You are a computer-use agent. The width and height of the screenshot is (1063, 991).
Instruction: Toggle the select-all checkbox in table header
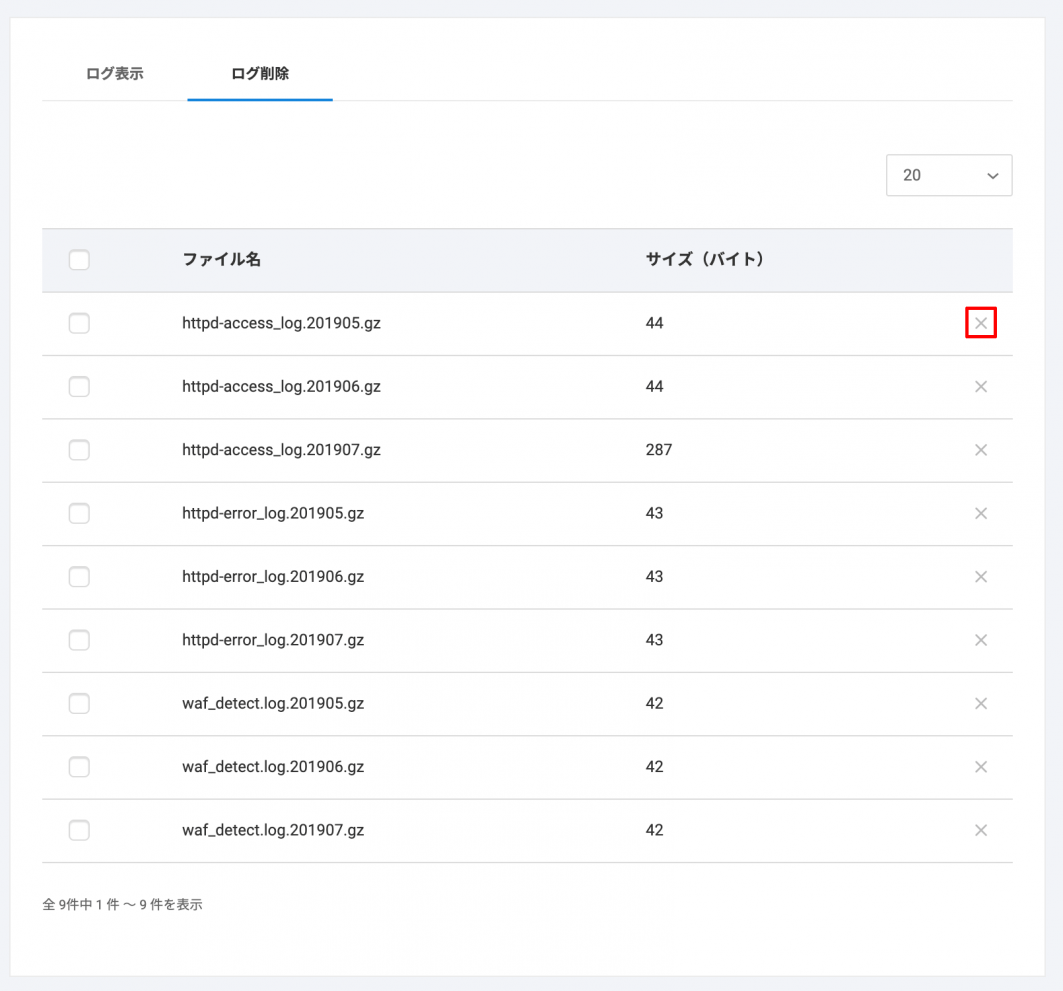[x=79, y=260]
